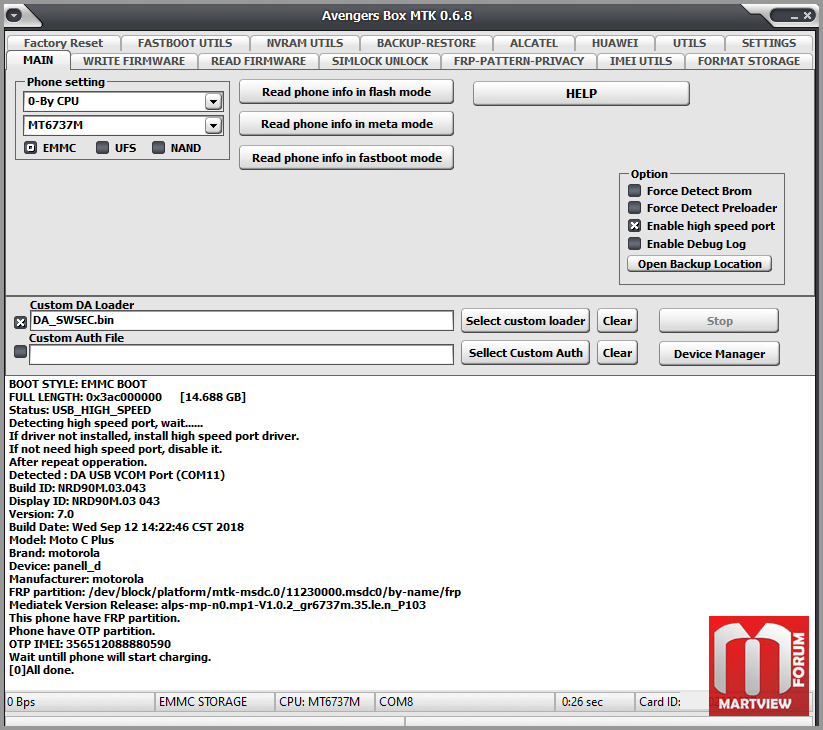Click '[0]All done.' log line
Image resolution: width=823 pixels, height=730 pixels.
[x=41, y=670]
